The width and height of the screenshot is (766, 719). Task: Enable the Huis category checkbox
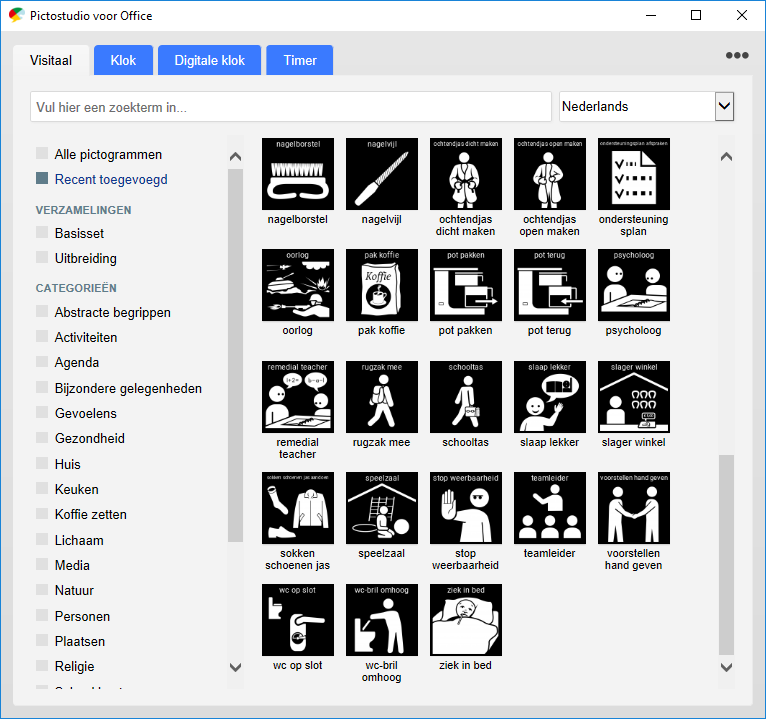42,463
